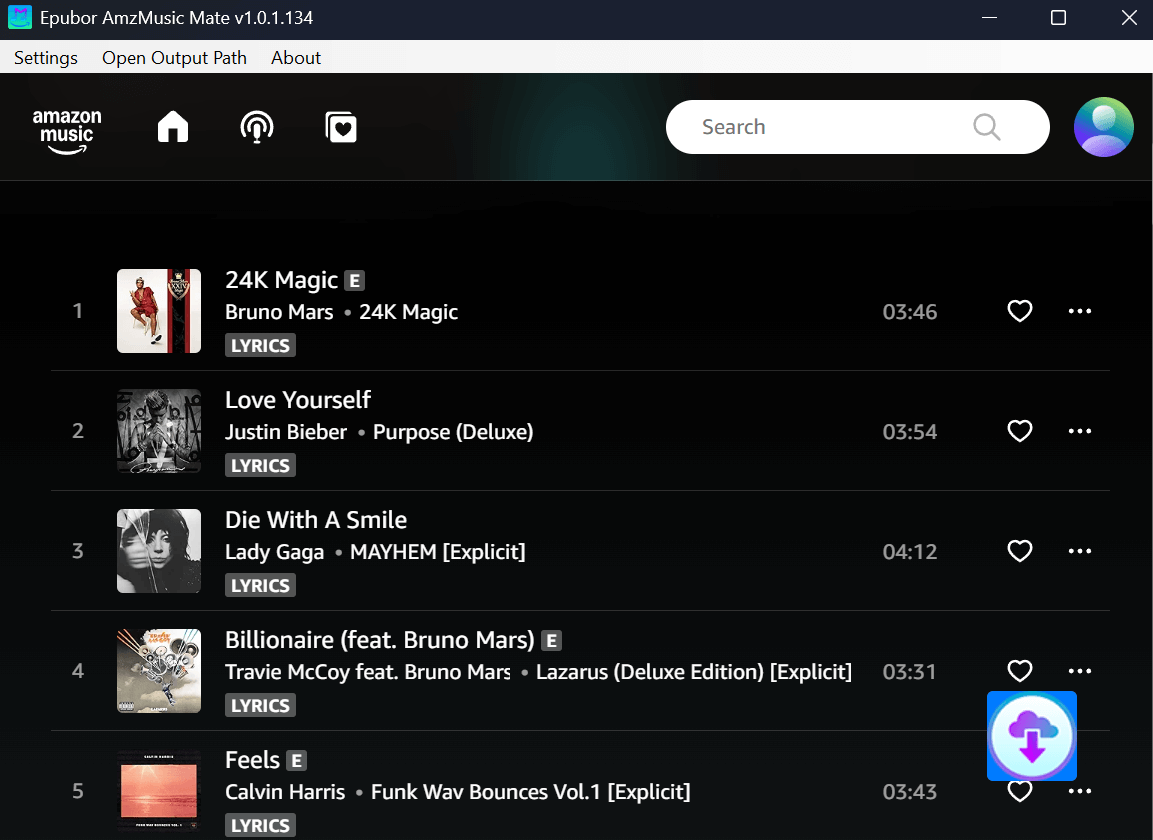Screen dimensions: 1153x840
Task: Open the user profile avatar
Action: tap(1103, 127)
